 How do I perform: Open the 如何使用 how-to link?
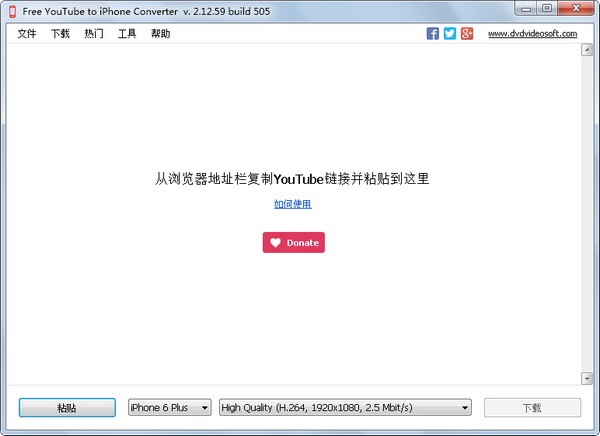(293, 204)
